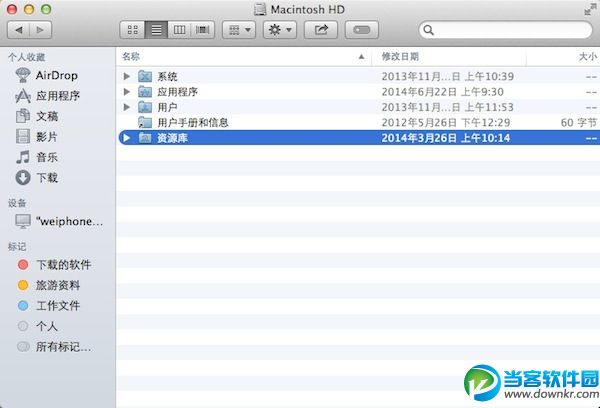
Task: Click the 系统 folder name
Action: 168,77
